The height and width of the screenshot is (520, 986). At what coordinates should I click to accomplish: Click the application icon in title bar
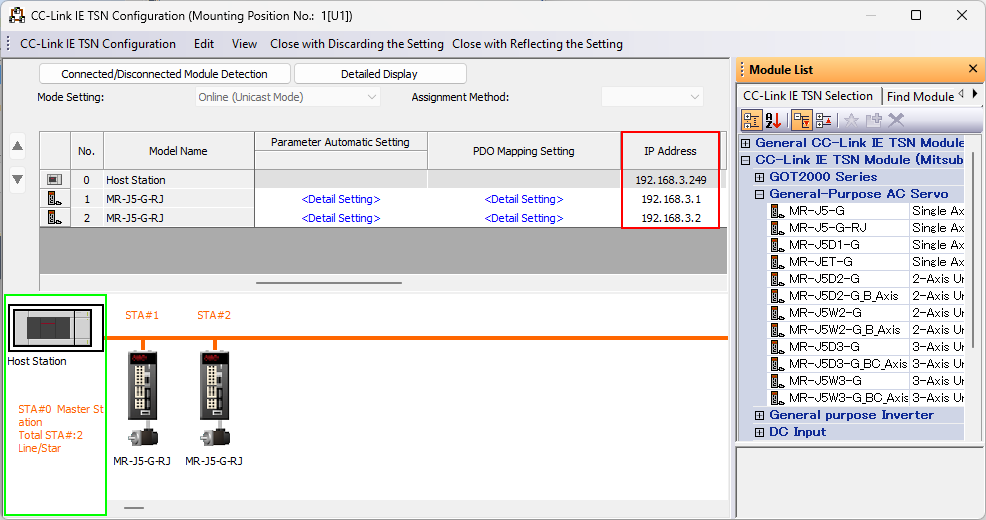pyautogui.click(x=17, y=15)
